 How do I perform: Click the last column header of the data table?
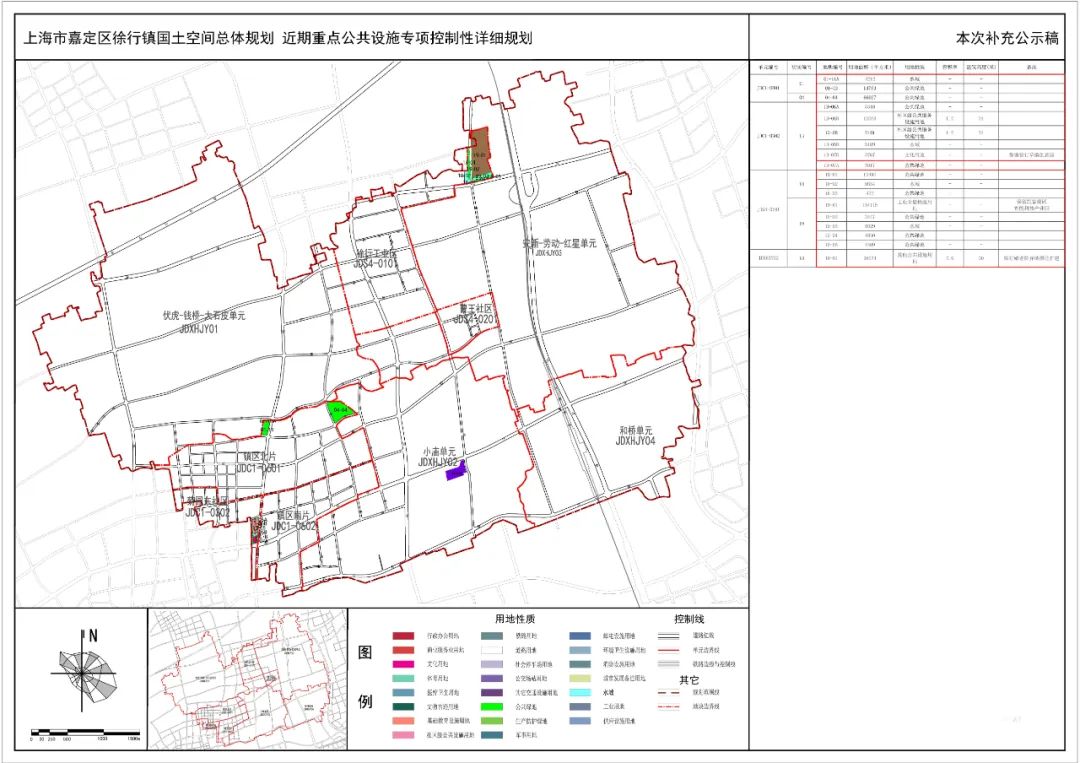pyautogui.click(x=1031, y=67)
